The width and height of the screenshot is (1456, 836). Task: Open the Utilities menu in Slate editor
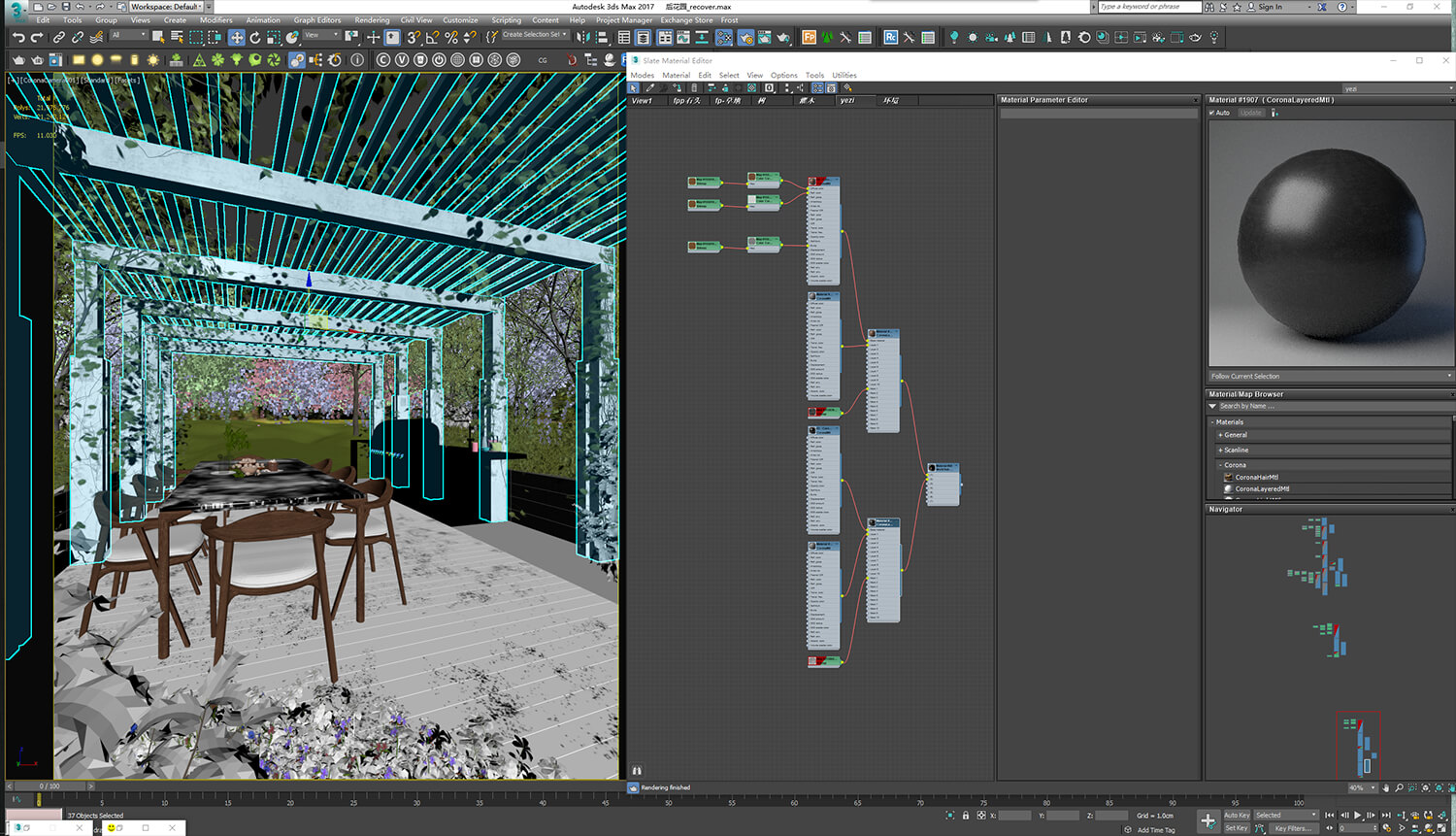tap(844, 75)
